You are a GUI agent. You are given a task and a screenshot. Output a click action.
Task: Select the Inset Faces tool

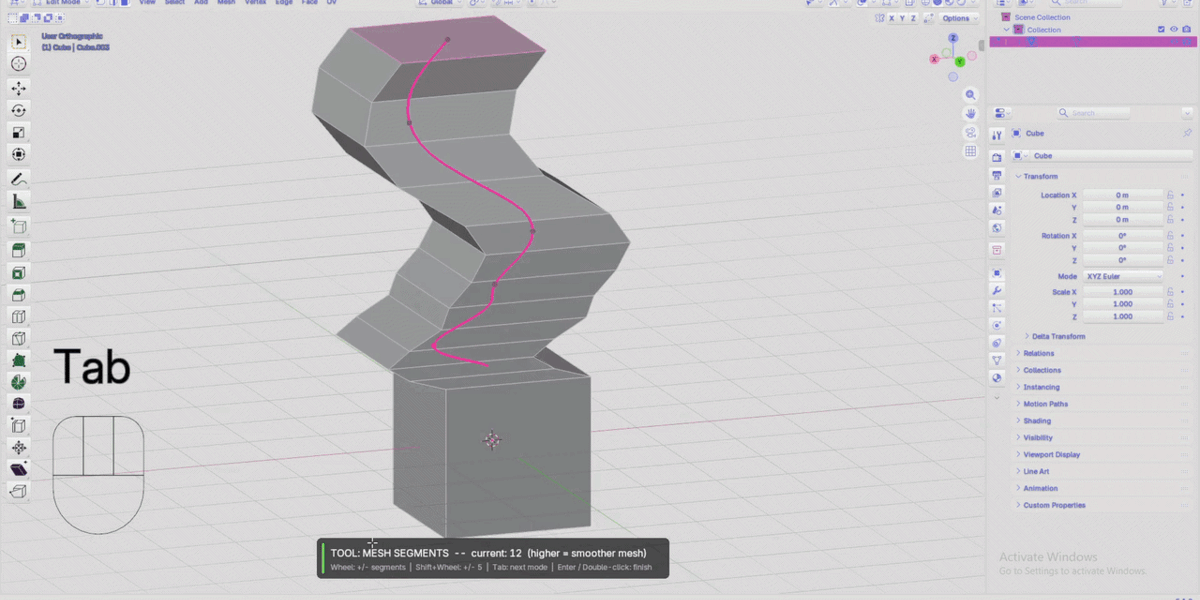point(18,272)
